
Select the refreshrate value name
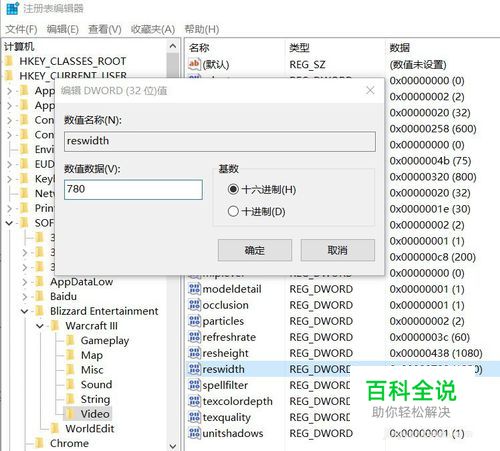[229, 337]
